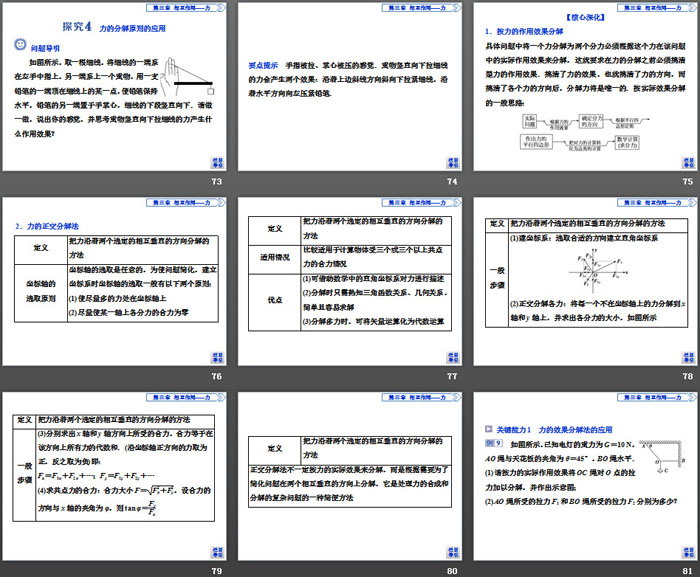Click the 适用情况 table cell on slide 77

click(275, 259)
